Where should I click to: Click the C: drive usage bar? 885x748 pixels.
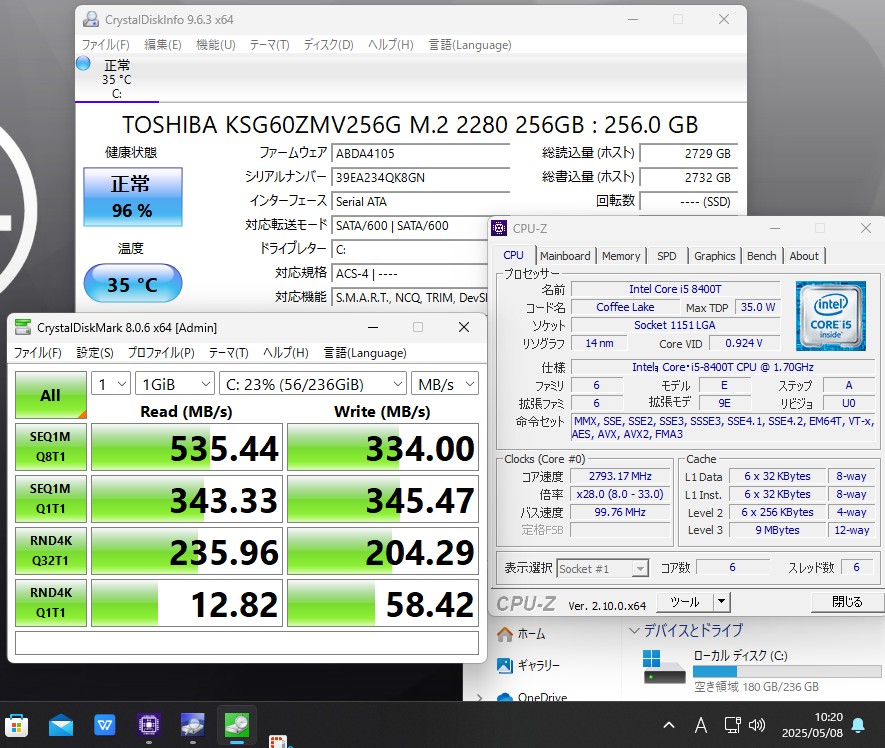pos(787,671)
